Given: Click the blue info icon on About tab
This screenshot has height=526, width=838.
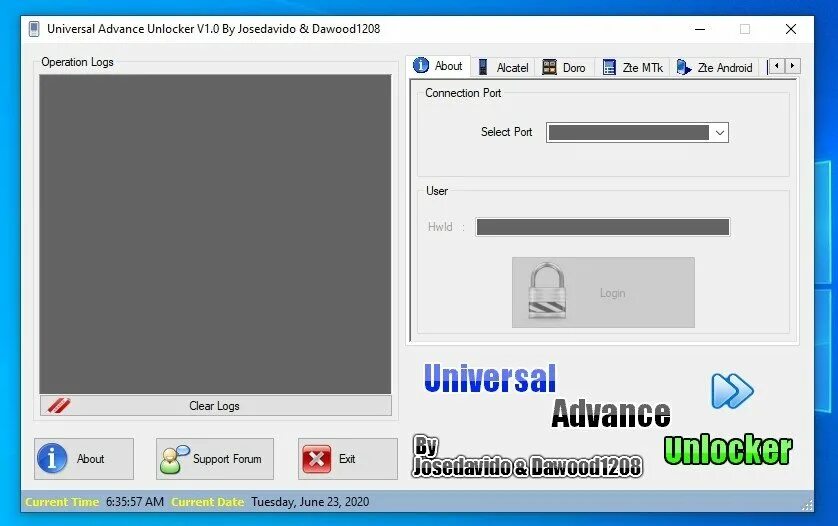Looking at the screenshot, I should [x=421, y=65].
